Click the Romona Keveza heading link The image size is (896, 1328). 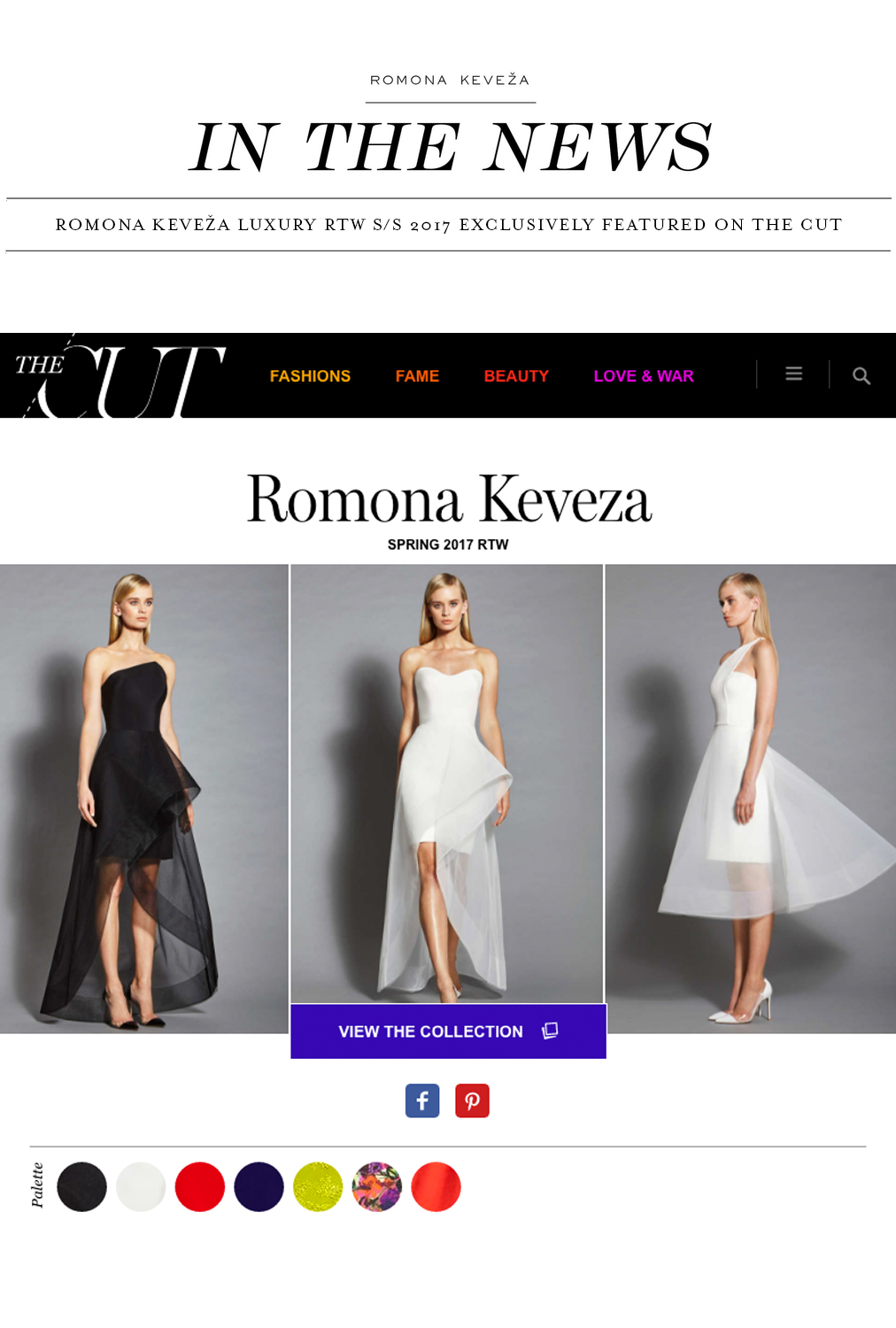pyautogui.click(x=449, y=498)
